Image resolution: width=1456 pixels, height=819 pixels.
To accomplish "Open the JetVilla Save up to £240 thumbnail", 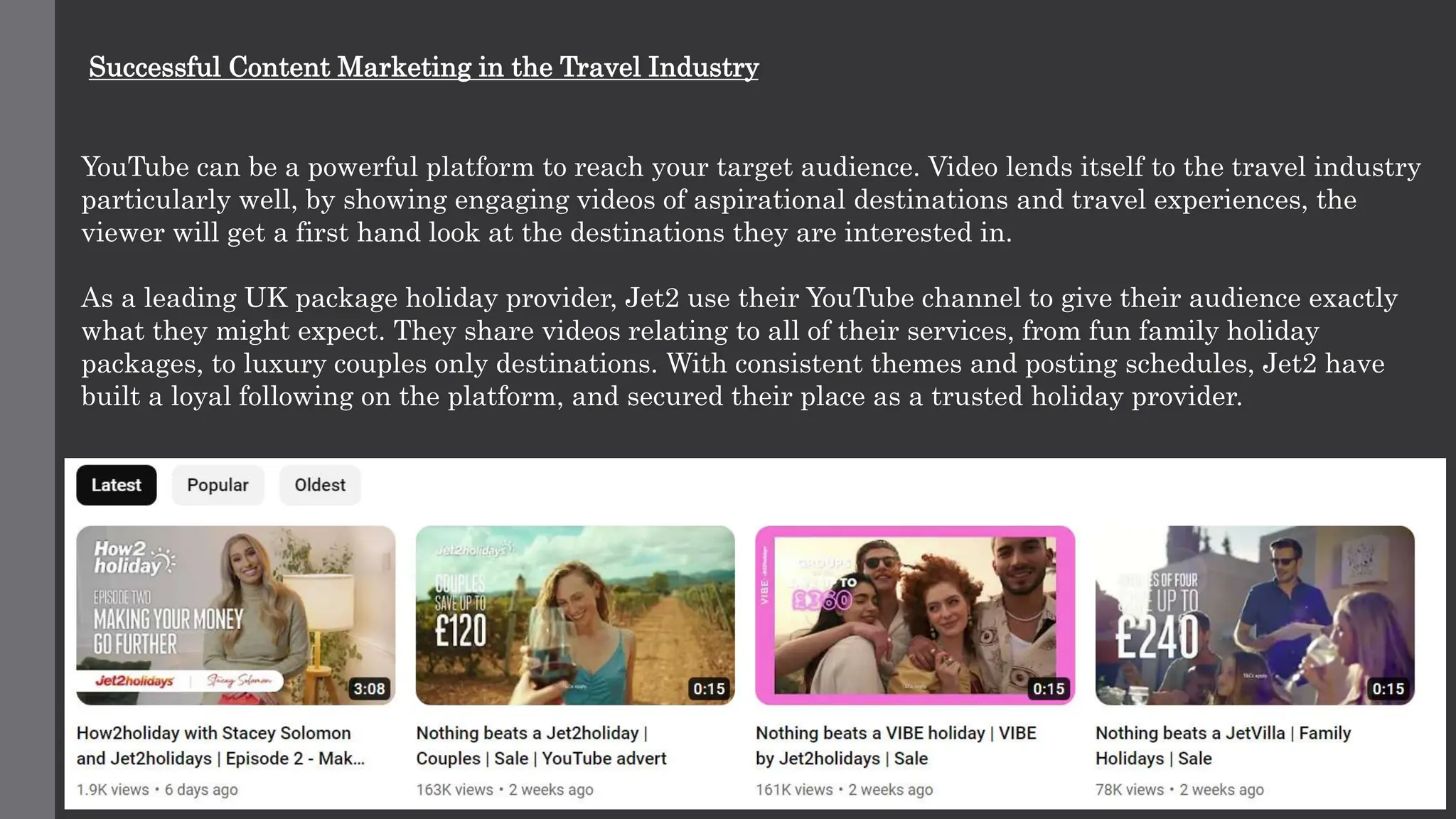I will click(x=1255, y=616).
